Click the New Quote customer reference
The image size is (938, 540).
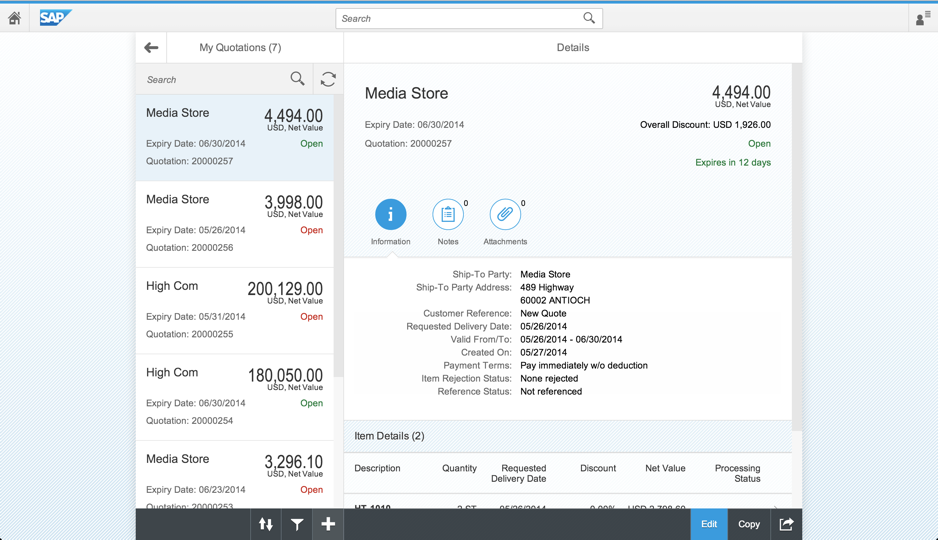(543, 313)
